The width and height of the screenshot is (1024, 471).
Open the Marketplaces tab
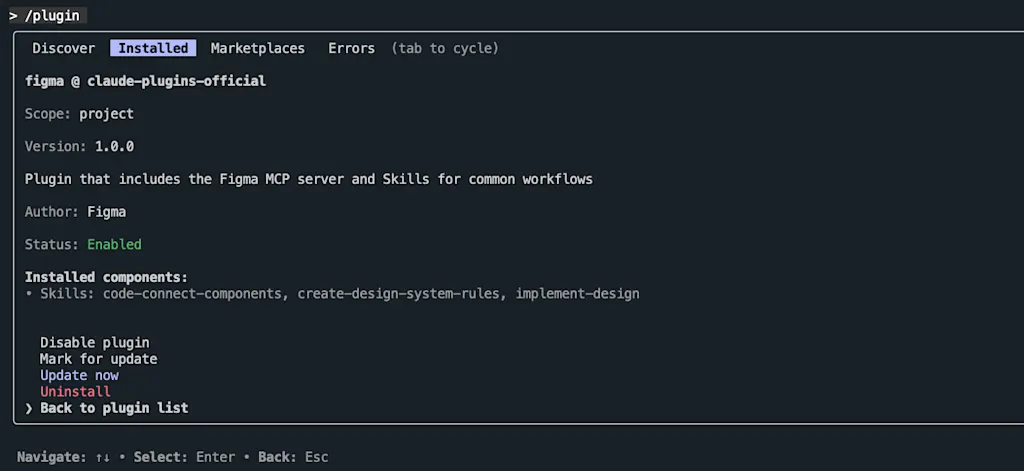coord(257,48)
